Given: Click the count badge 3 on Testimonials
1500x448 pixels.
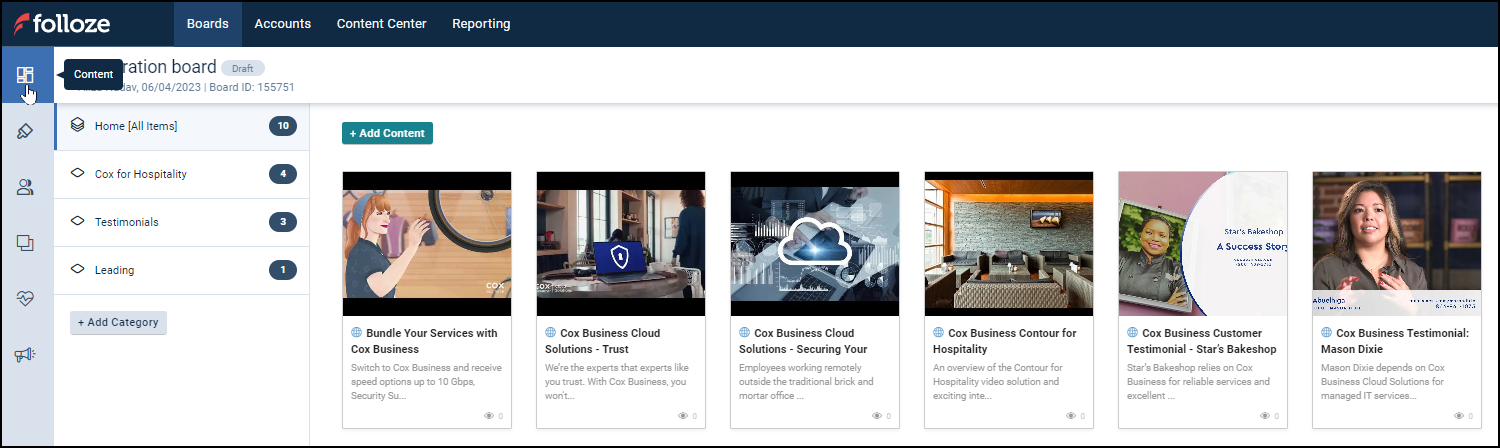Looking at the screenshot, I should [x=283, y=222].
